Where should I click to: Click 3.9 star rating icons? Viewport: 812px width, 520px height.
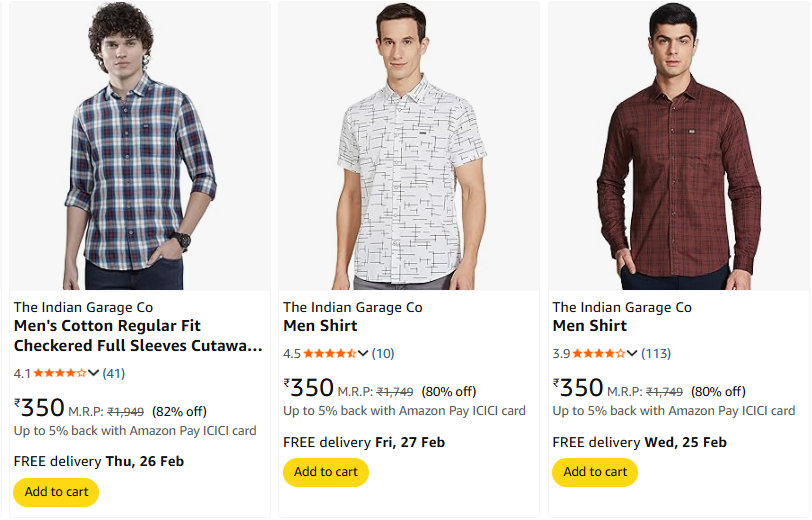point(599,354)
